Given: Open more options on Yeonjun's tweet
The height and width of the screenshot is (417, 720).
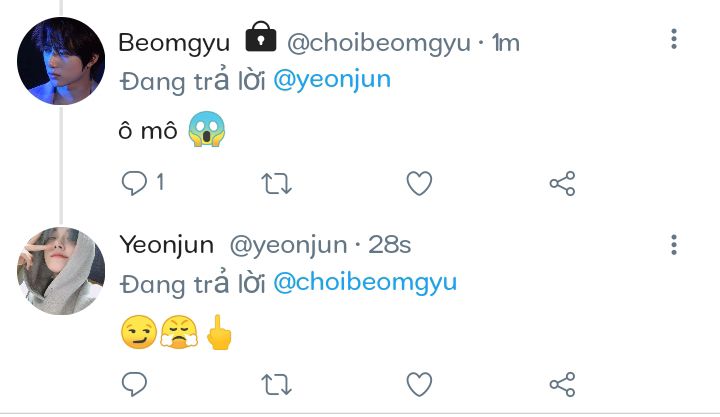Looking at the screenshot, I should 674,244.
